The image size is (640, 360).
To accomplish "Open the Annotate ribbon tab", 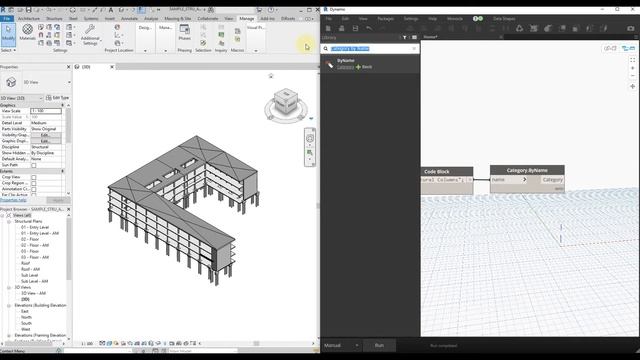I will click(129, 19).
